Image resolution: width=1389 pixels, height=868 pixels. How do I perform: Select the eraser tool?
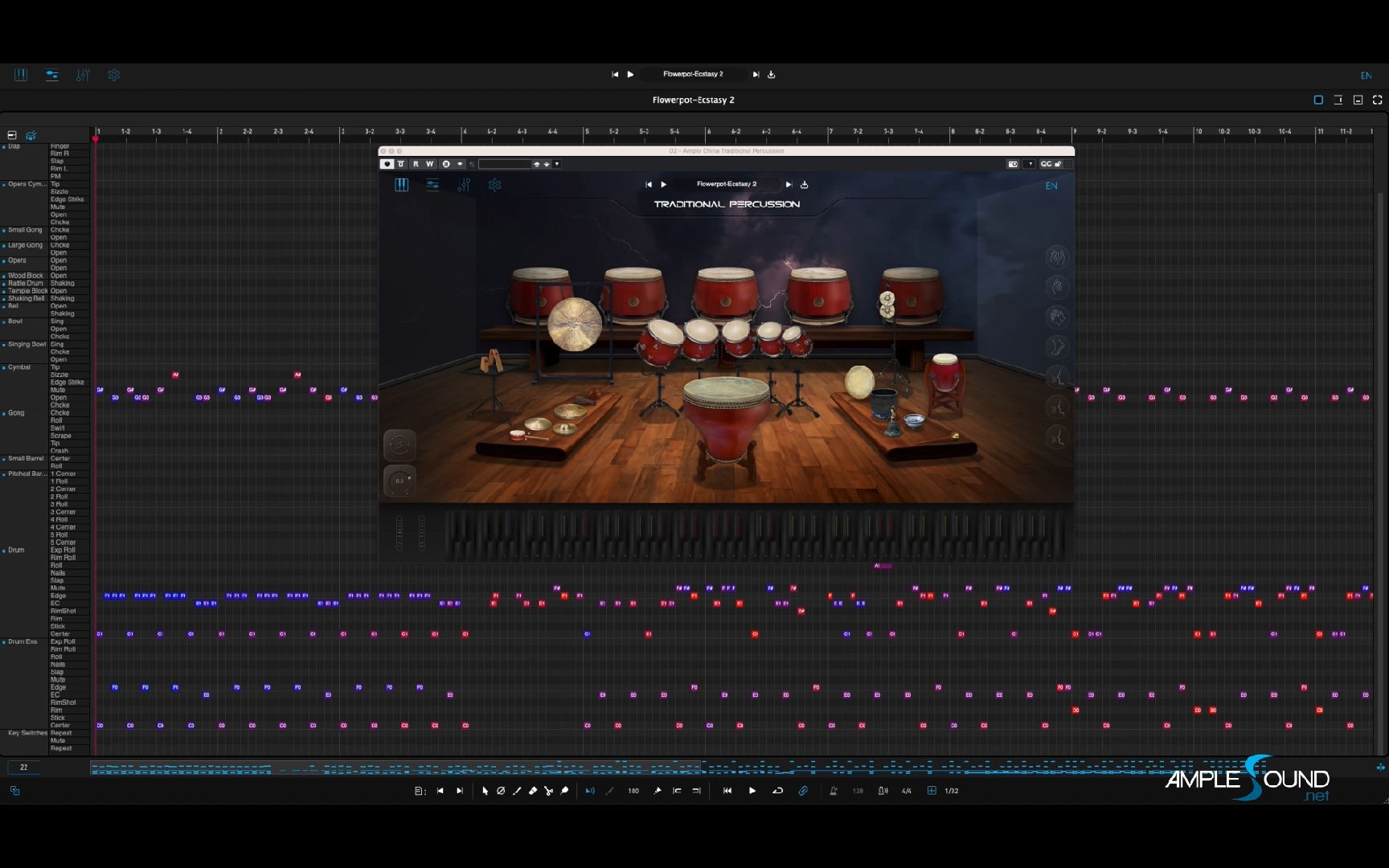pos(533,791)
